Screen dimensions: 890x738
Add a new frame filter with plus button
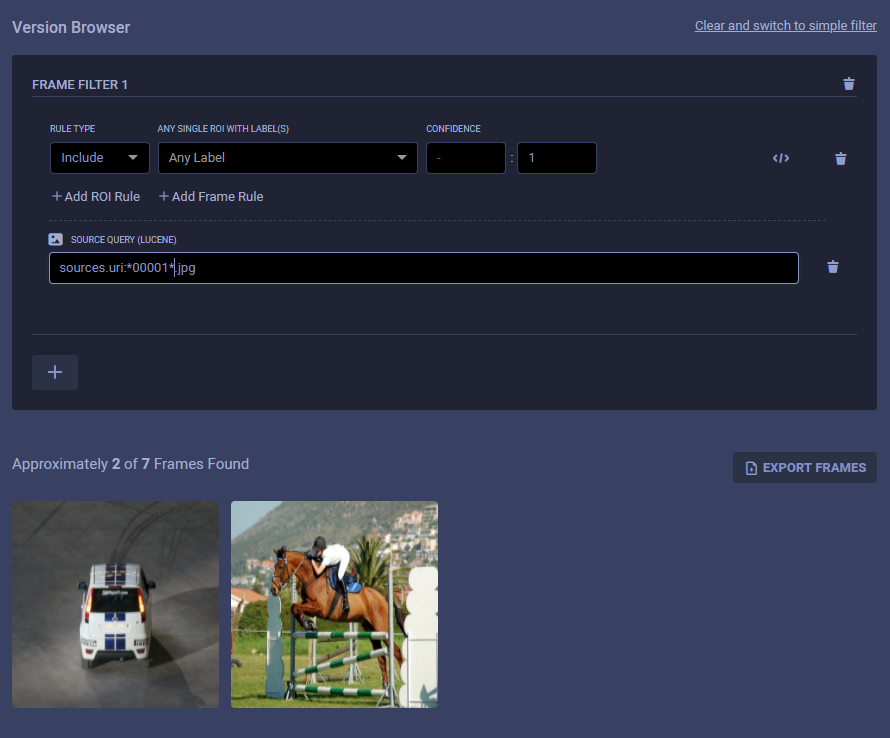point(55,372)
